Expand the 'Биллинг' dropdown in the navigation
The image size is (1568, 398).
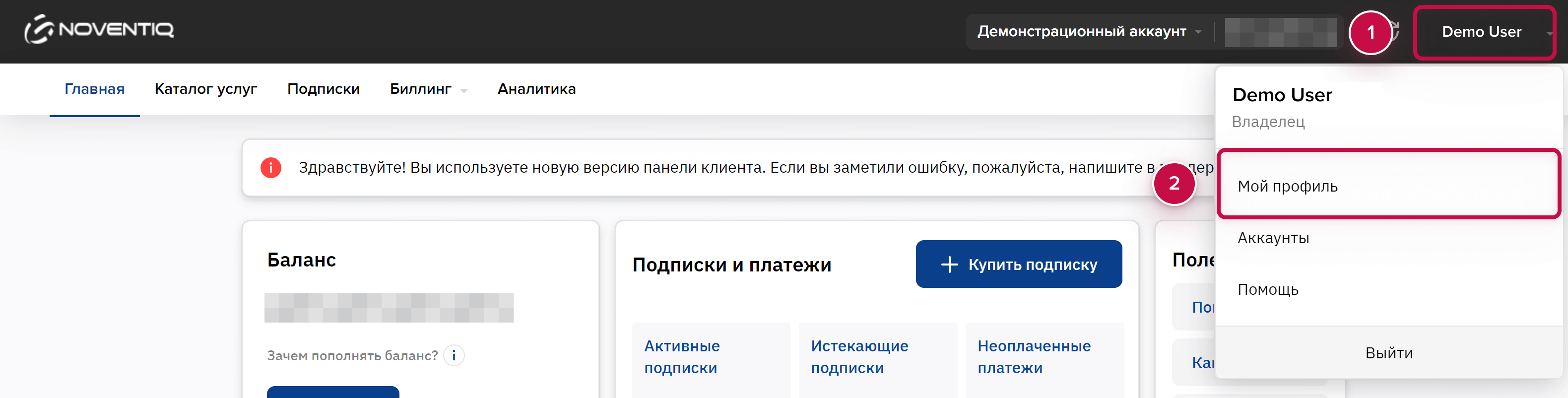tap(428, 89)
